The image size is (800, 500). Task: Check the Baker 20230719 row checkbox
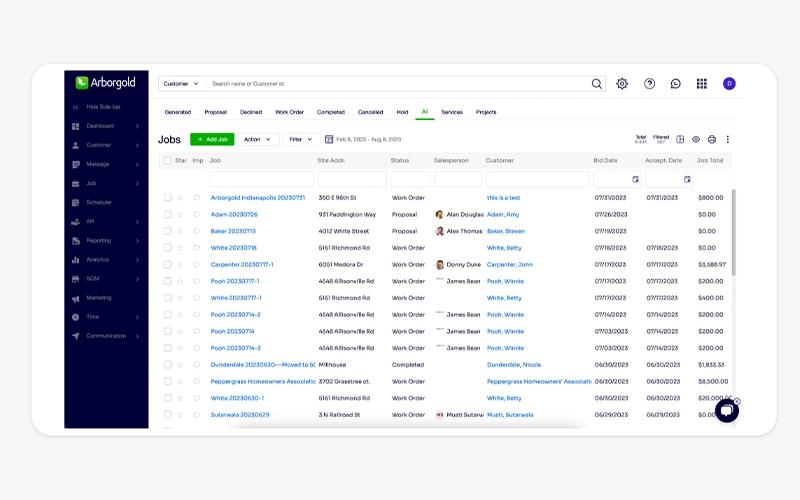point(167,231)
